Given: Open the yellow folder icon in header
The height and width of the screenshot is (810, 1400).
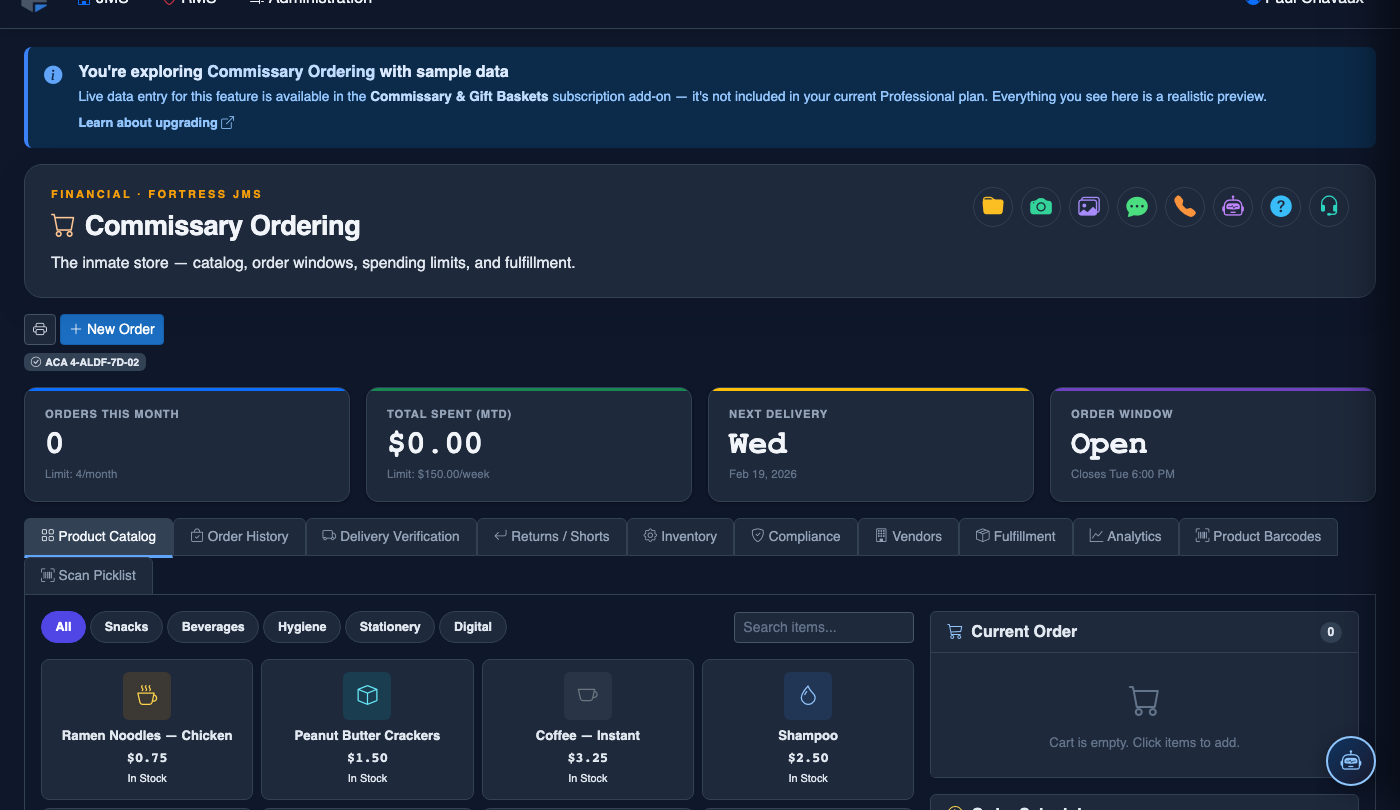Looking at the screenshot, I should click(993, 207).
